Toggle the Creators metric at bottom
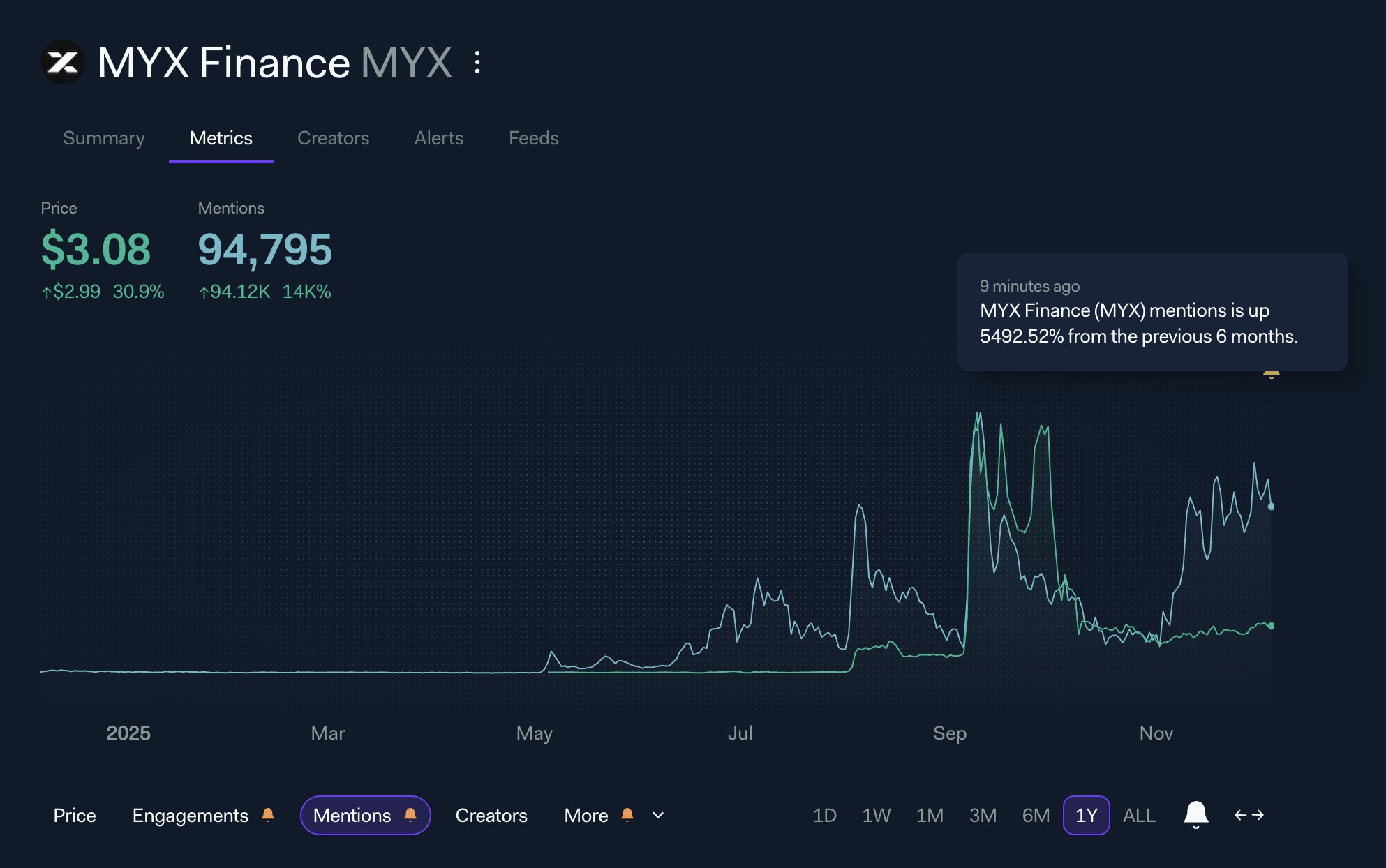The image size is (1386, 868). click(x=491, y=815)
